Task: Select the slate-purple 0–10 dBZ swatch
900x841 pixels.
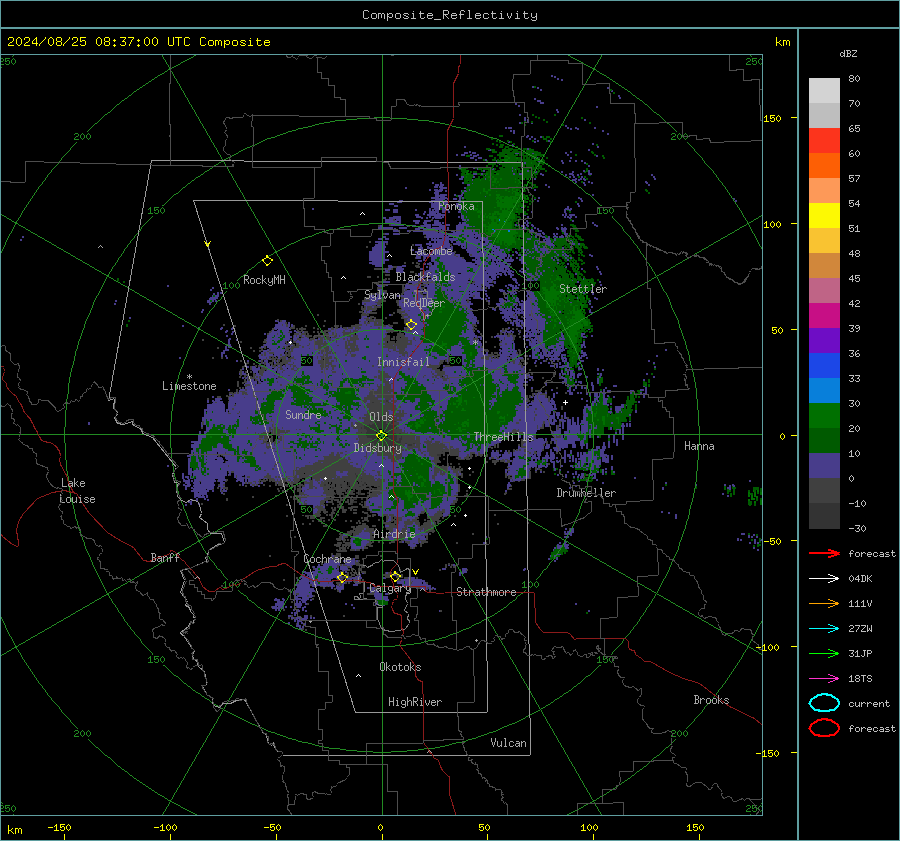Action: [x=824, y=466]
